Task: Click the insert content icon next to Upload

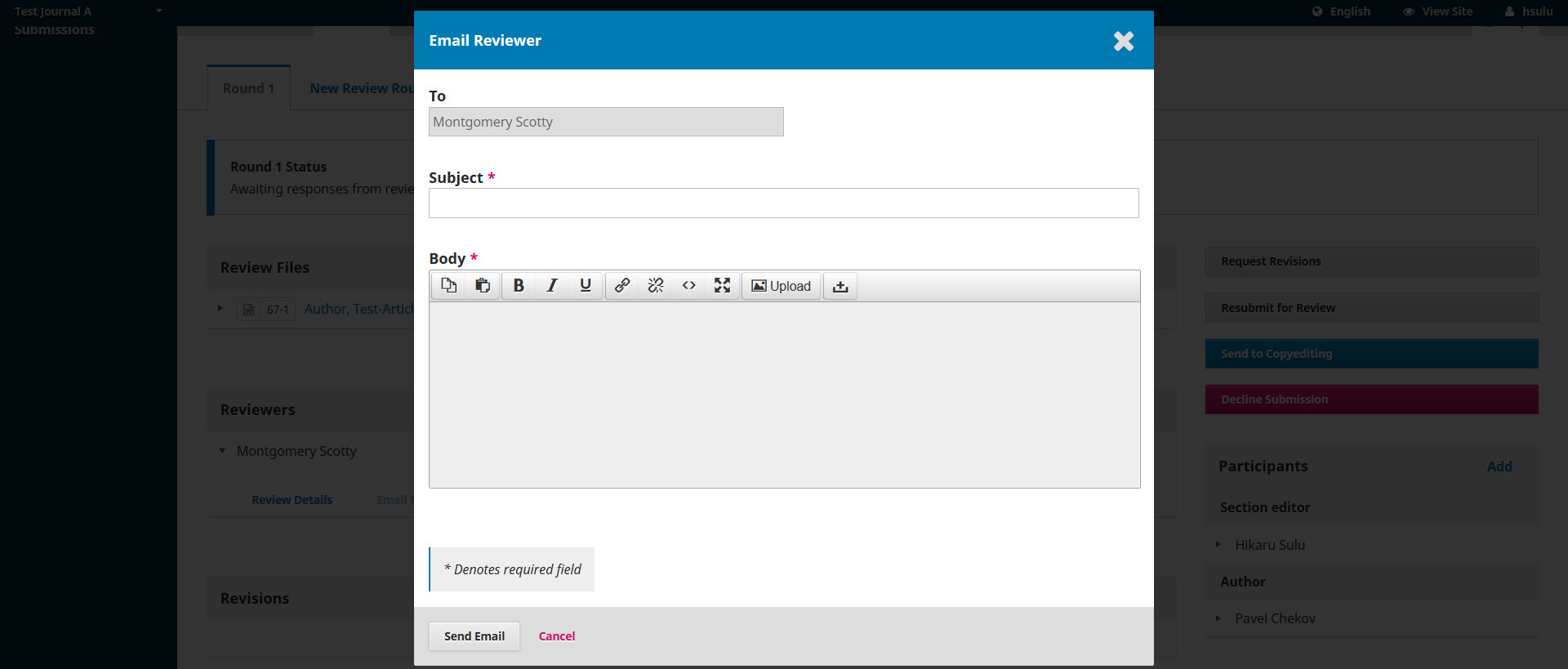Action: (x=840, y=286)
